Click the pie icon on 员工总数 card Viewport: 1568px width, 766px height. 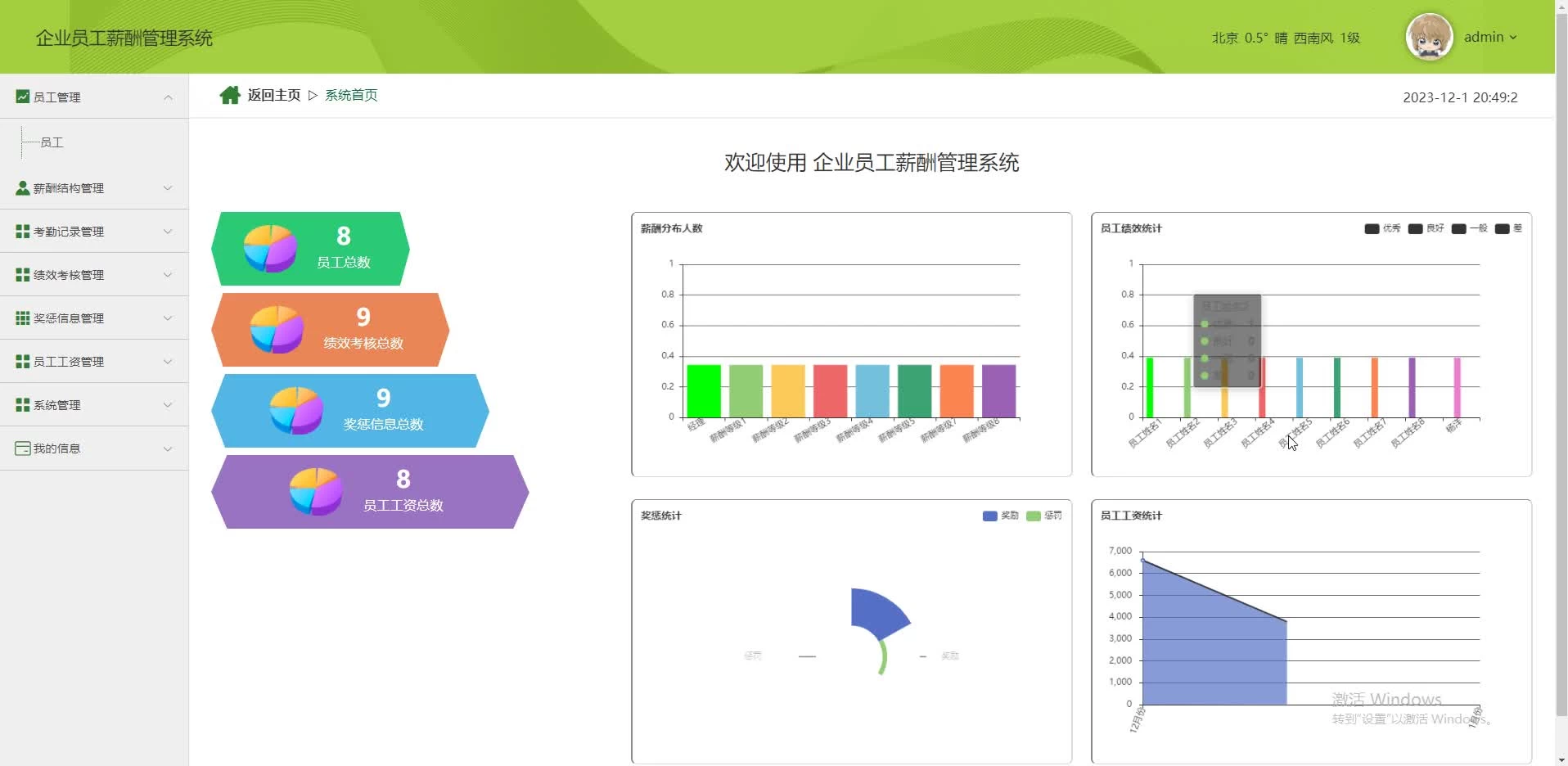tap(270, 248)
